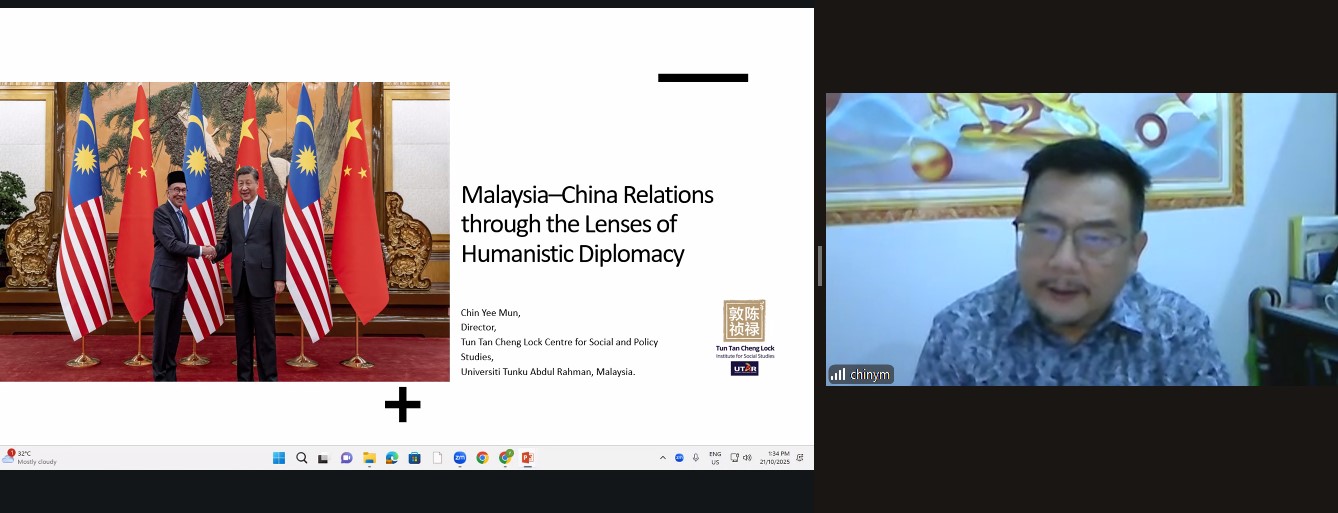Open the ENG US language switcher
The height and width of the screenshot is (513, 1338).
pyautogui.click(x=715, y=458)
